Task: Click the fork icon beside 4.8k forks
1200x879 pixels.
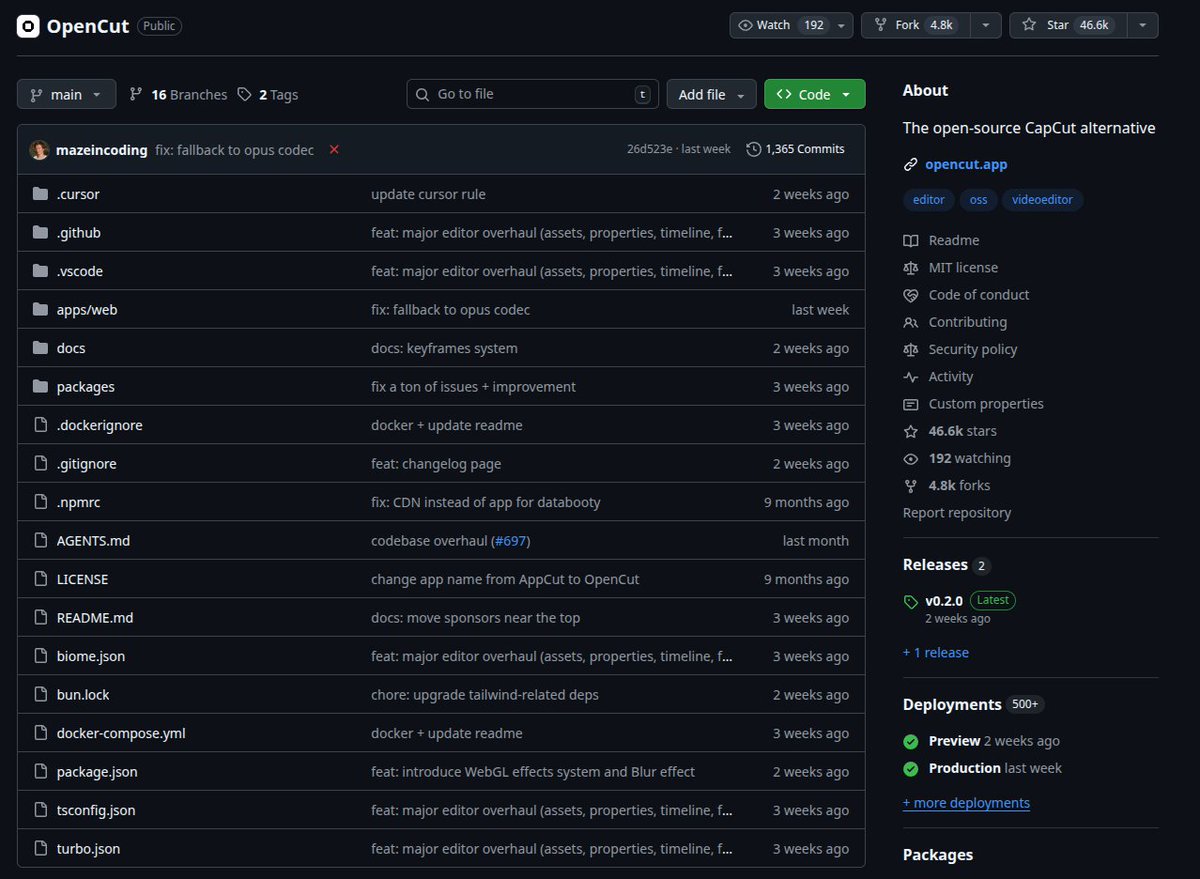Action: 910,486
